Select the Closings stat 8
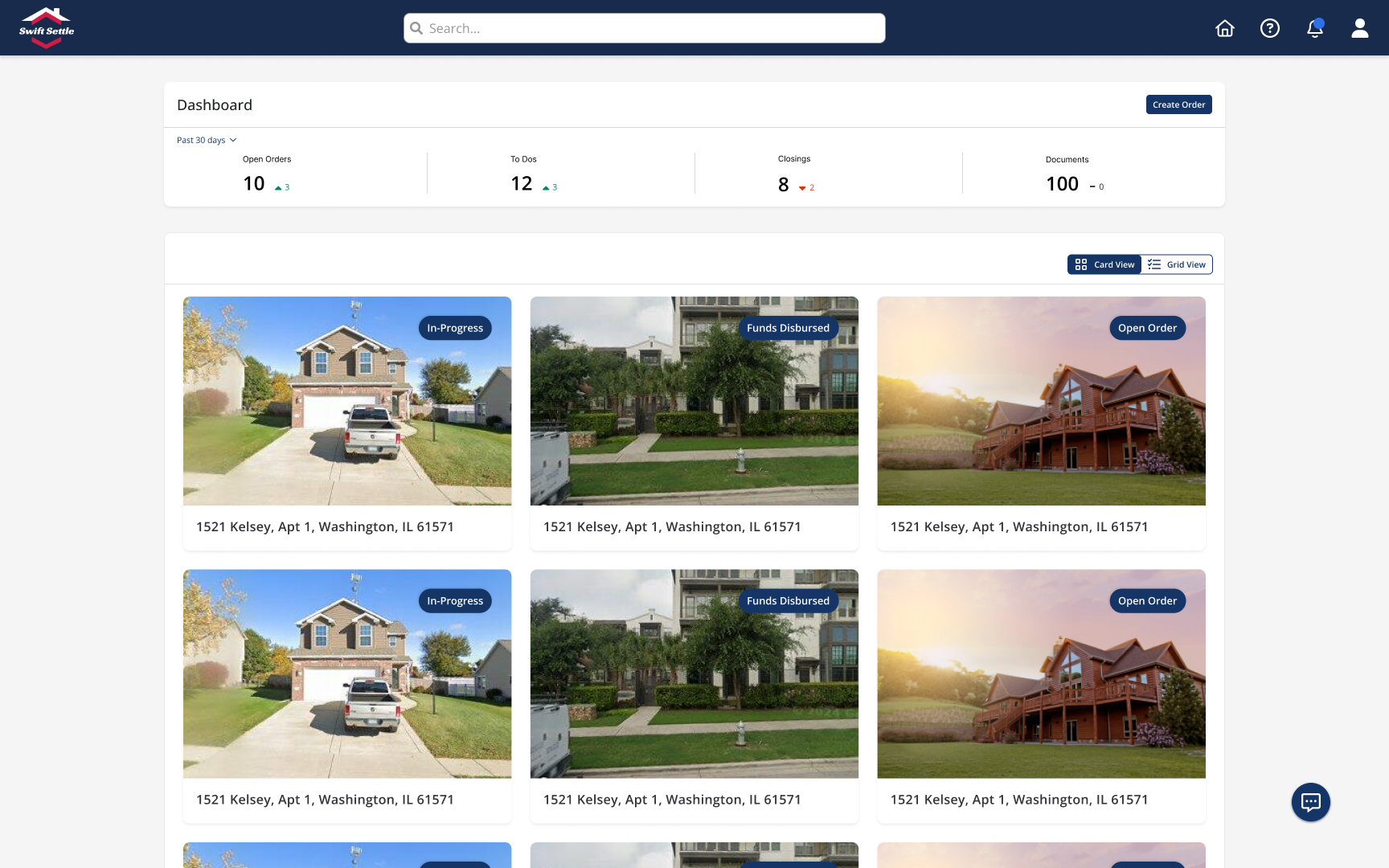 pos(784,185)
